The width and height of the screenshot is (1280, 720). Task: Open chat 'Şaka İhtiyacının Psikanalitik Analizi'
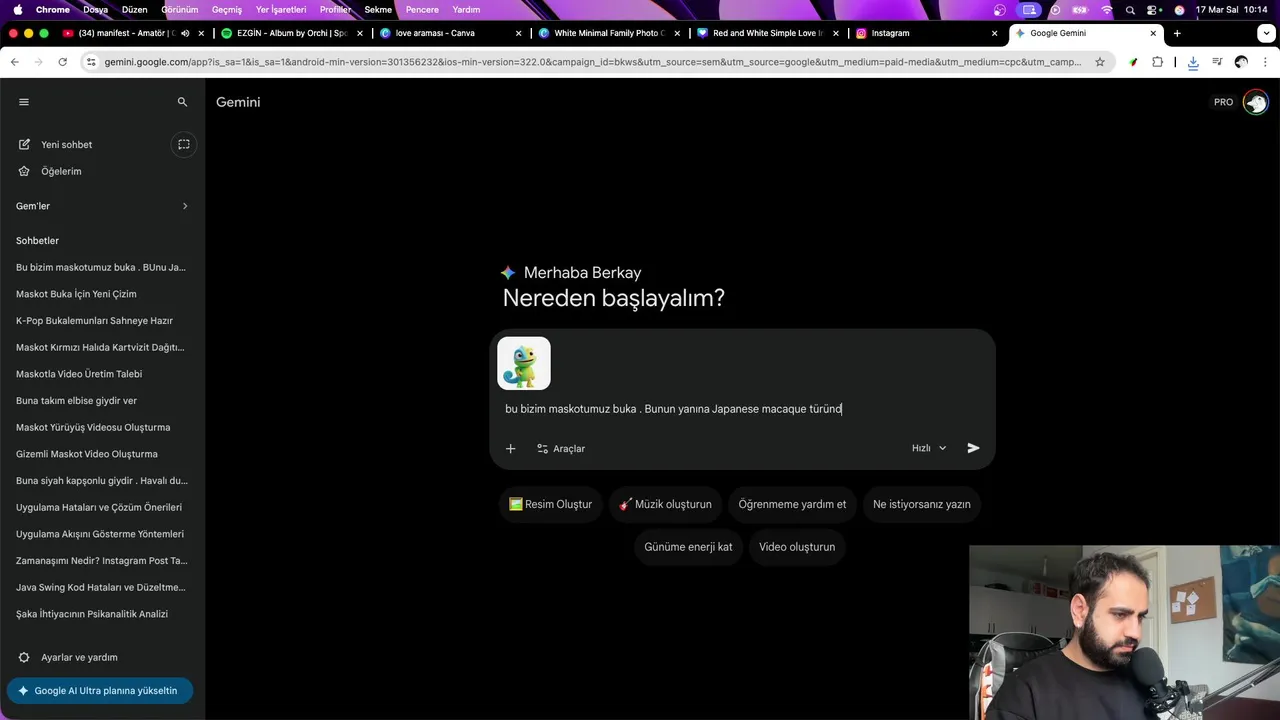point(92,614)
